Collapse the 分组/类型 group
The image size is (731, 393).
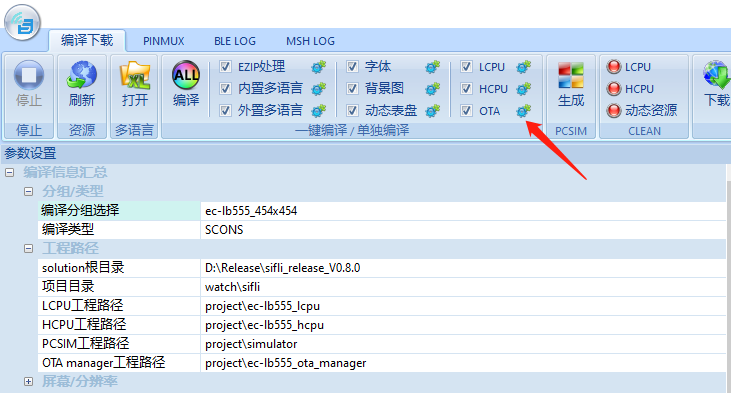(x=28, y=192)
